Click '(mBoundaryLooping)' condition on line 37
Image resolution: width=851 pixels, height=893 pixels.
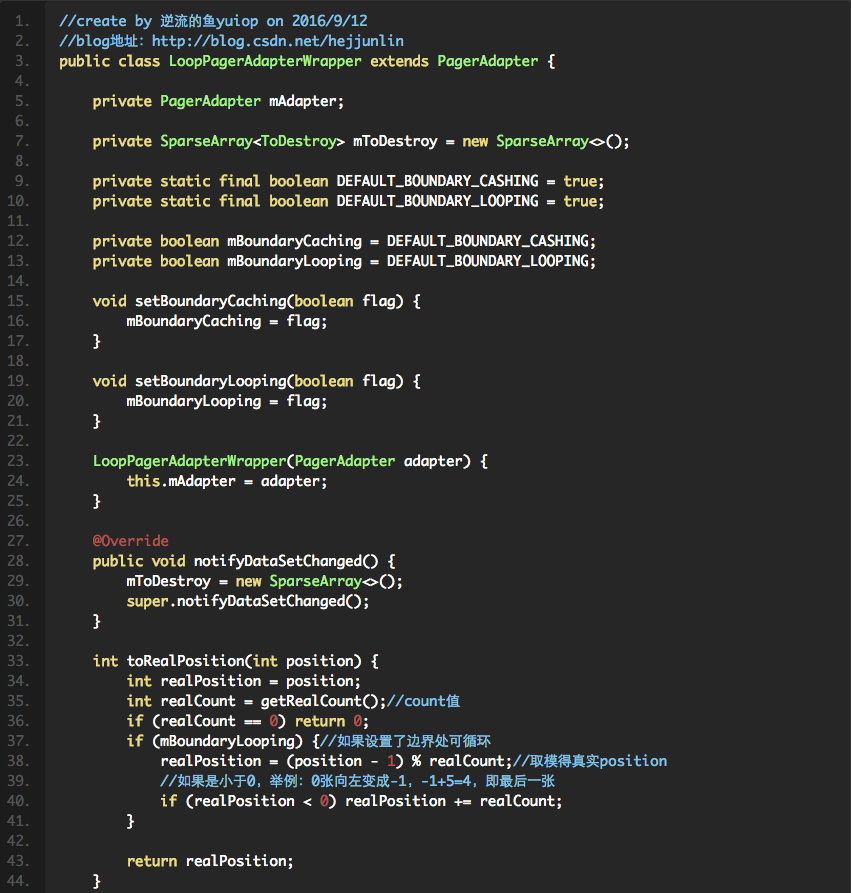pyautogui.click(x=227, y=742)
